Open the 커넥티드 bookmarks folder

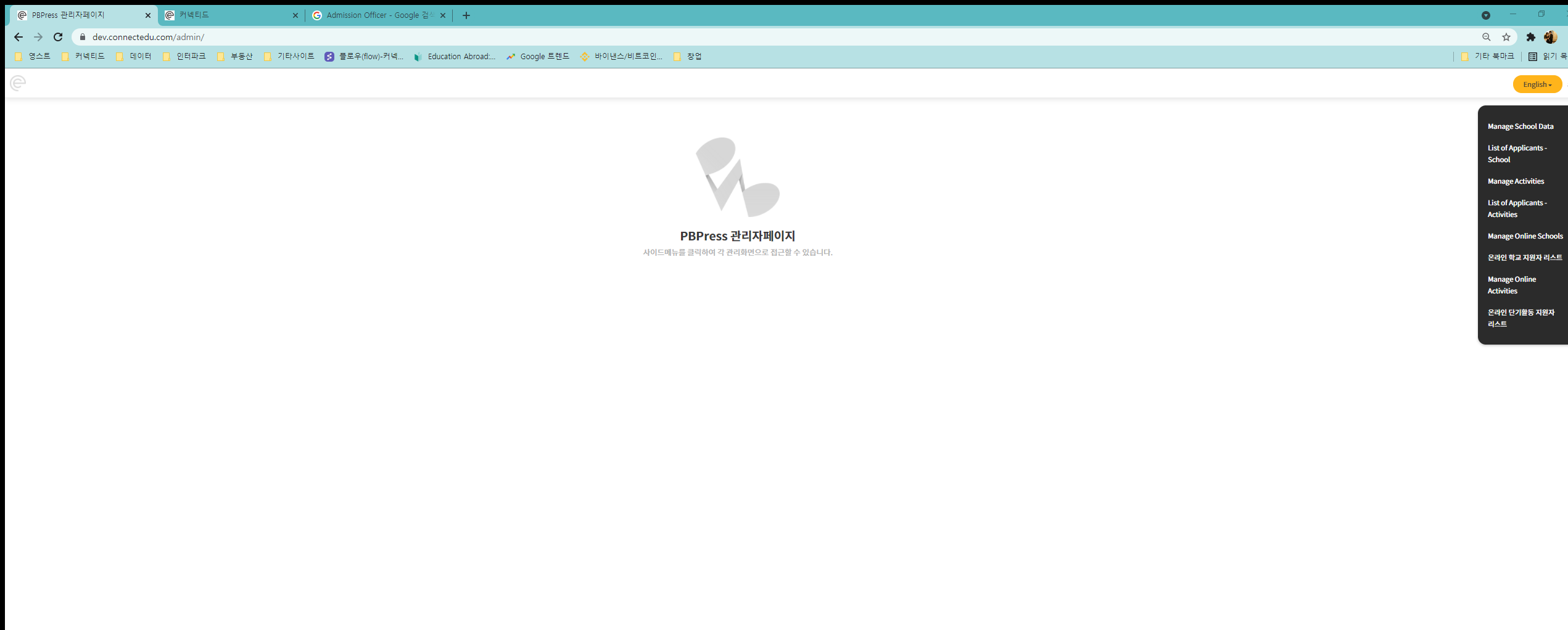click(x=83, y=56)
